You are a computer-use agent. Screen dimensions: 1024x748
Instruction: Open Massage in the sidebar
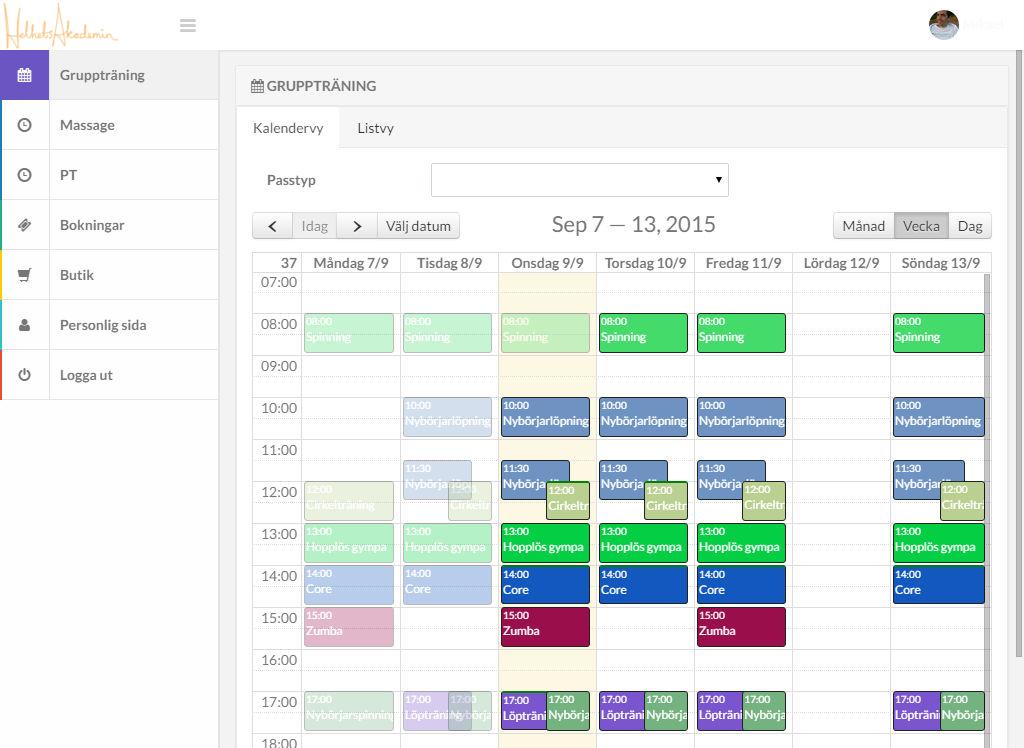[x=110, y=125]
